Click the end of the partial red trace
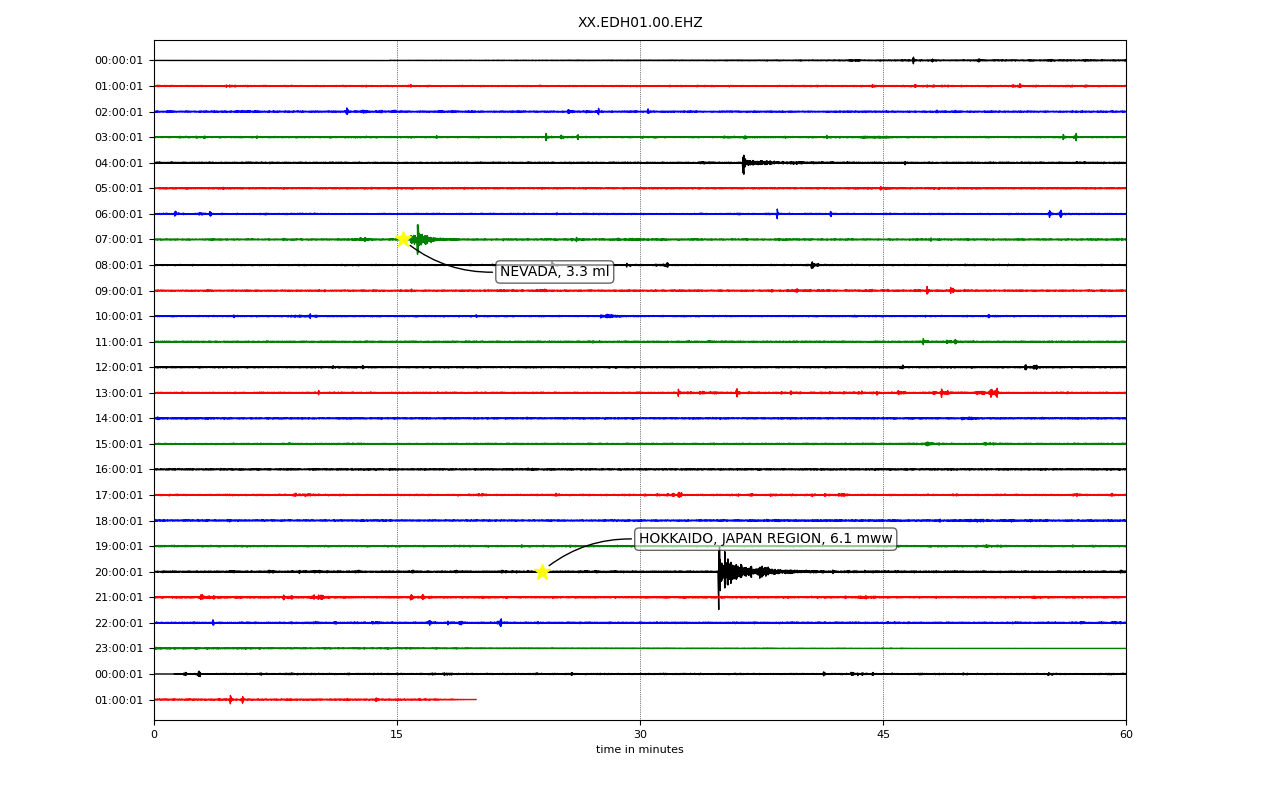 [x=475, y=699]
